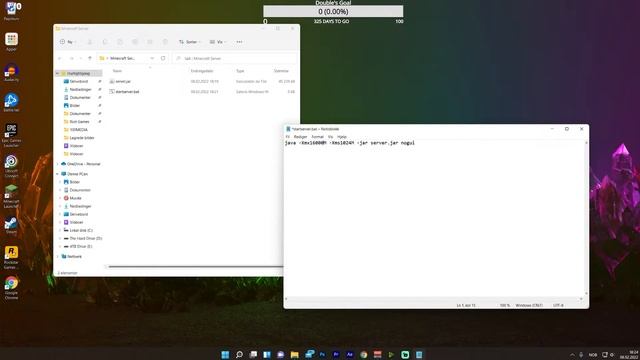Image resolution: width=640 pixels, height=360 pixels.
Task: Sort by the Type column header
Action: (x=240, y=71)
